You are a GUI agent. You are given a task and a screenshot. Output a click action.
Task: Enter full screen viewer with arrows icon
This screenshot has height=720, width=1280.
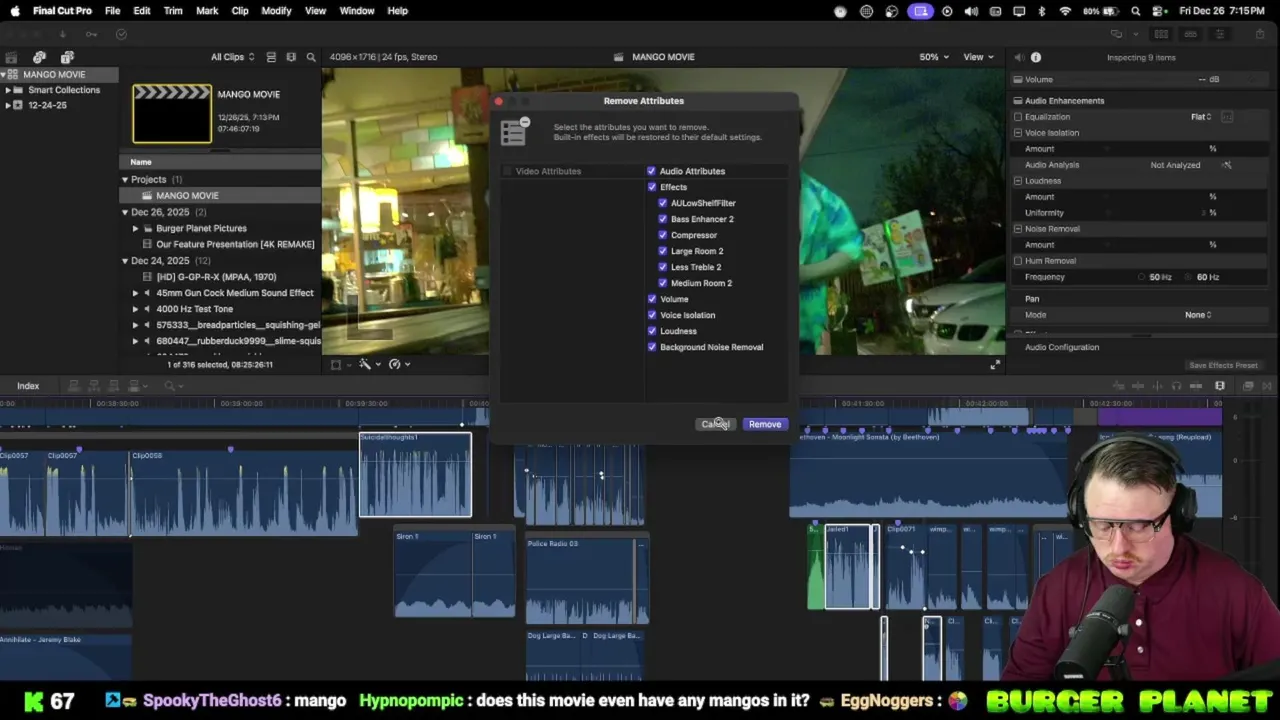coord(994,365)
